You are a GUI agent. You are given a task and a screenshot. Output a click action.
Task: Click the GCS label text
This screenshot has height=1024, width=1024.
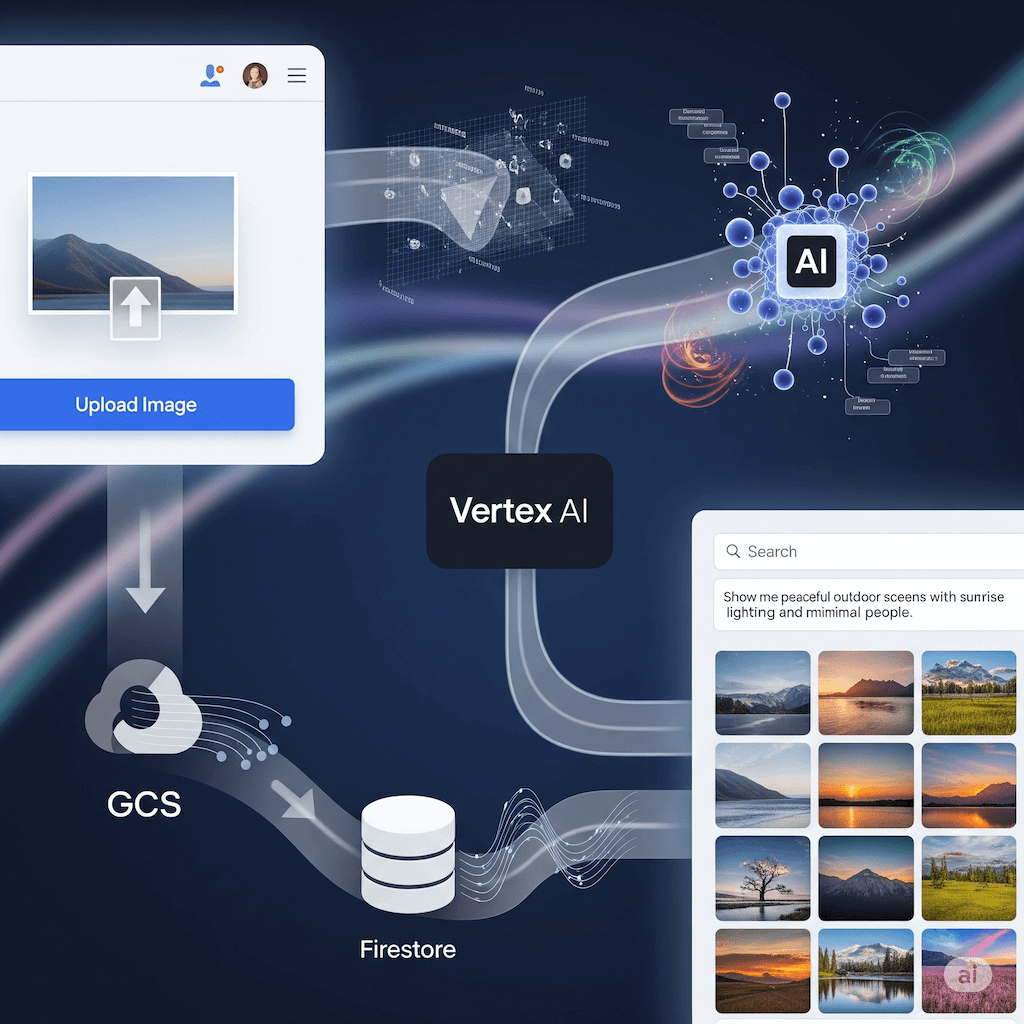pyautogui.click(x=144, y=804)
